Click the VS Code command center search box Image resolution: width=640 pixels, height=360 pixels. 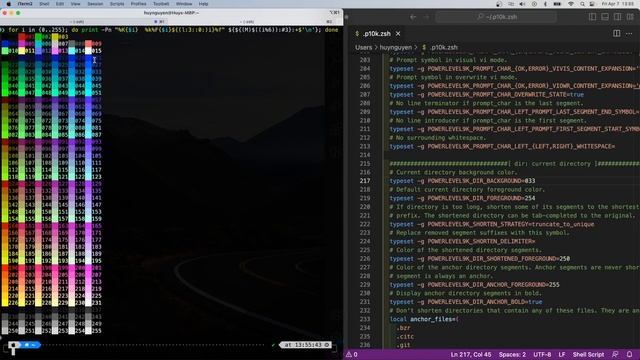496,17
